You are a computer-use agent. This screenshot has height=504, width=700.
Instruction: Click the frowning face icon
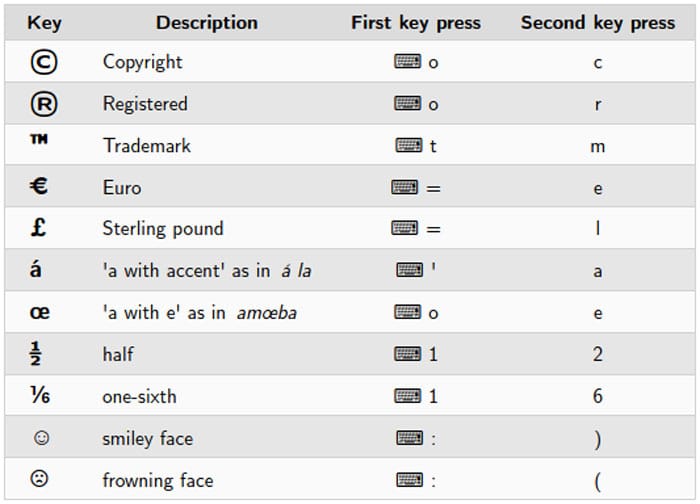[x=41, y=480]
